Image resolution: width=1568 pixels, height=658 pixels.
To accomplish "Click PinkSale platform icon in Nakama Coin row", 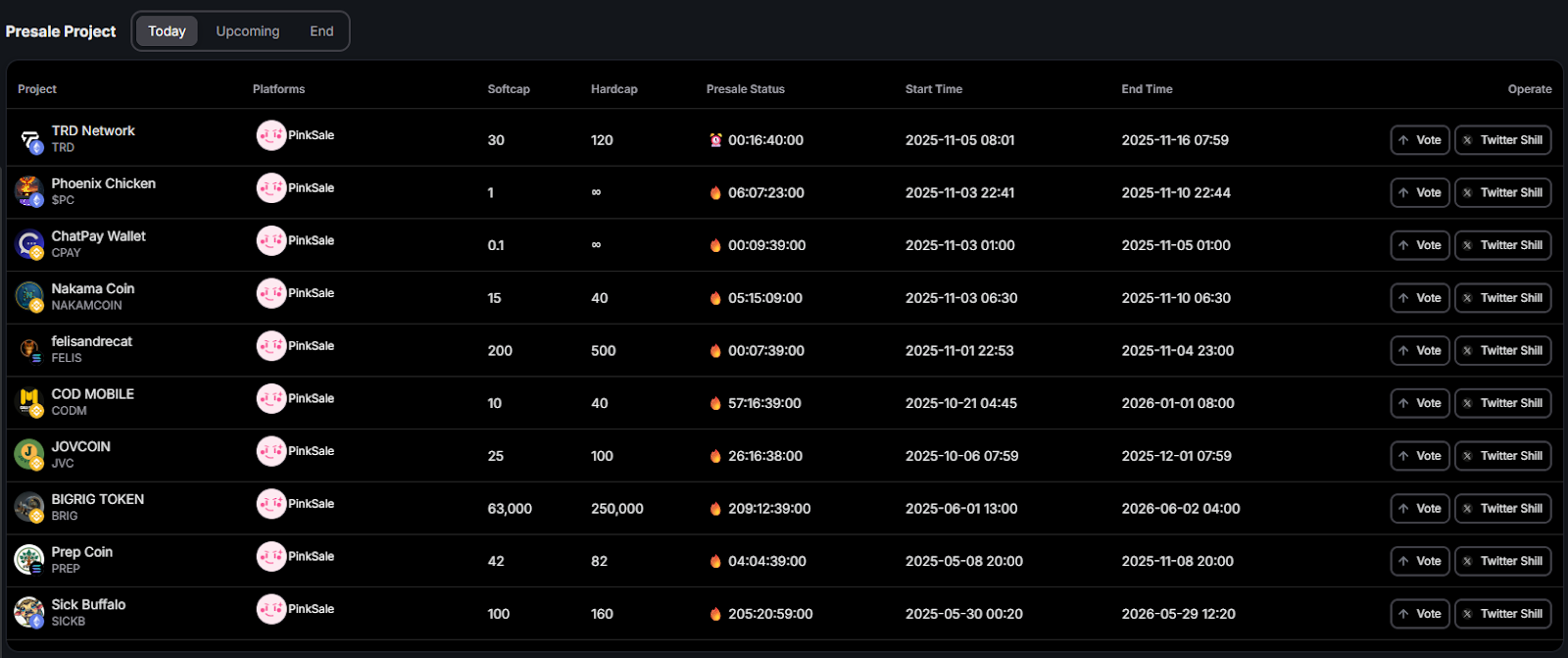I will [271, 293].
